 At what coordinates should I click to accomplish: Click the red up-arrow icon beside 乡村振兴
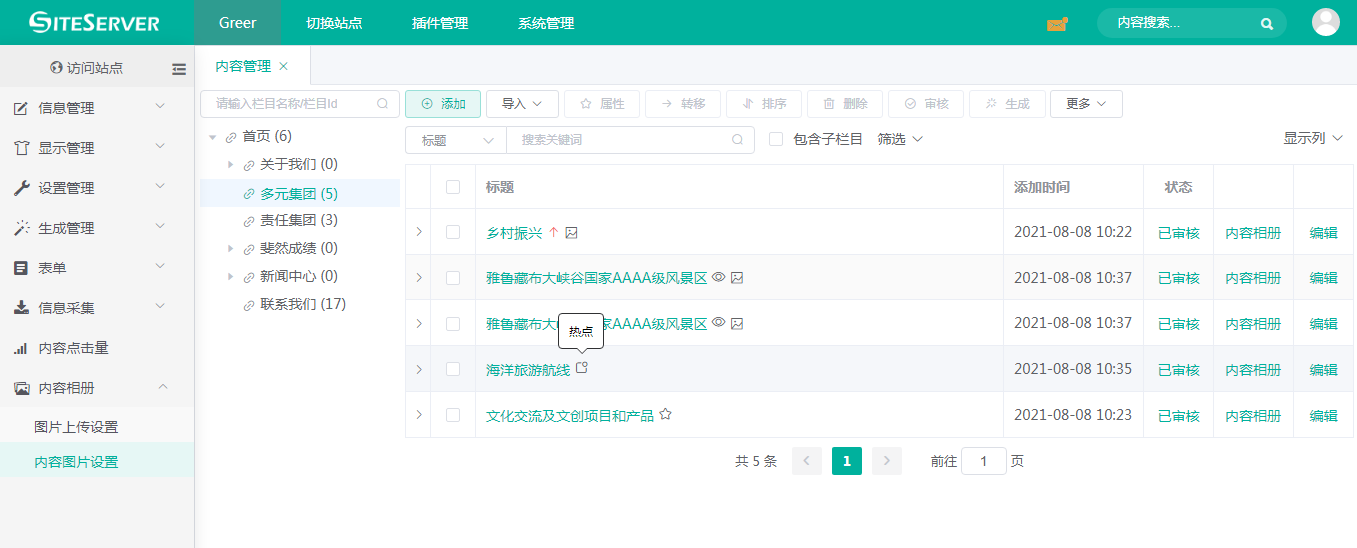pos(553,233)
